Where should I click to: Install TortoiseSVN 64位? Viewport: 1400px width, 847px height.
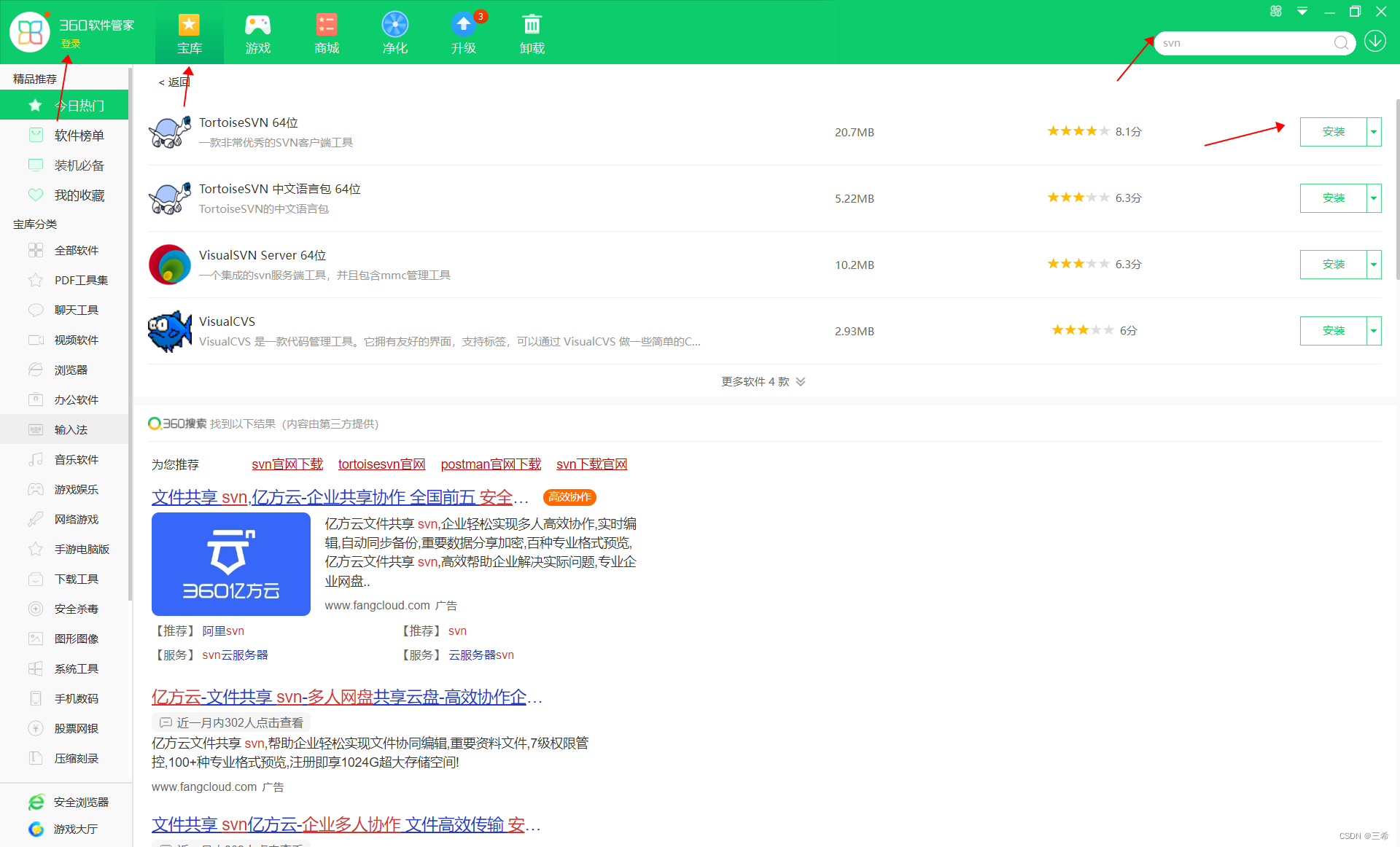(x=1333, y=132)
